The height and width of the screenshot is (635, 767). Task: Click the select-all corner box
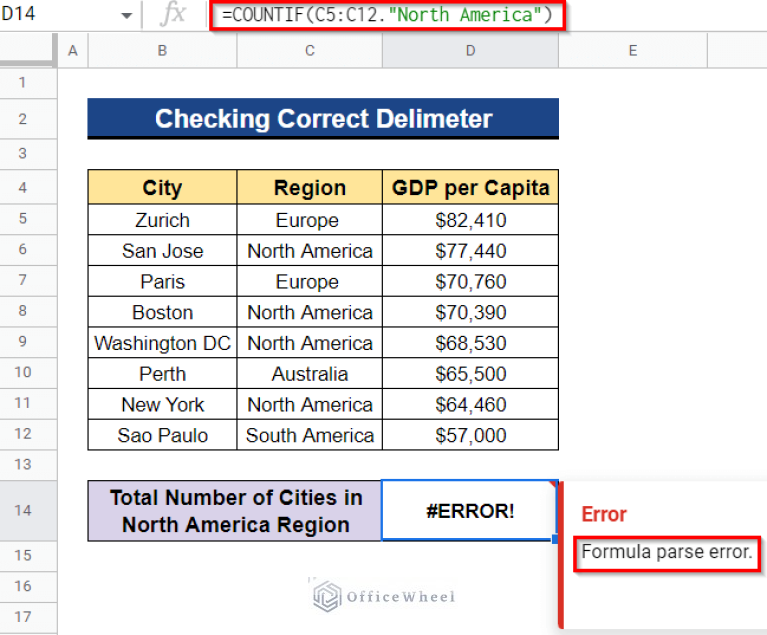(x=28, y=49)
